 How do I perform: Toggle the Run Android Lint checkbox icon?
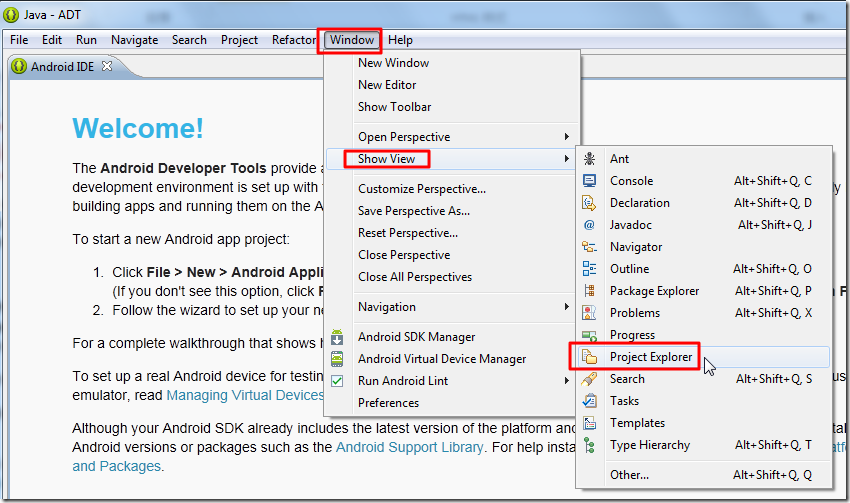pyautogui.click(x=337, y=381)
